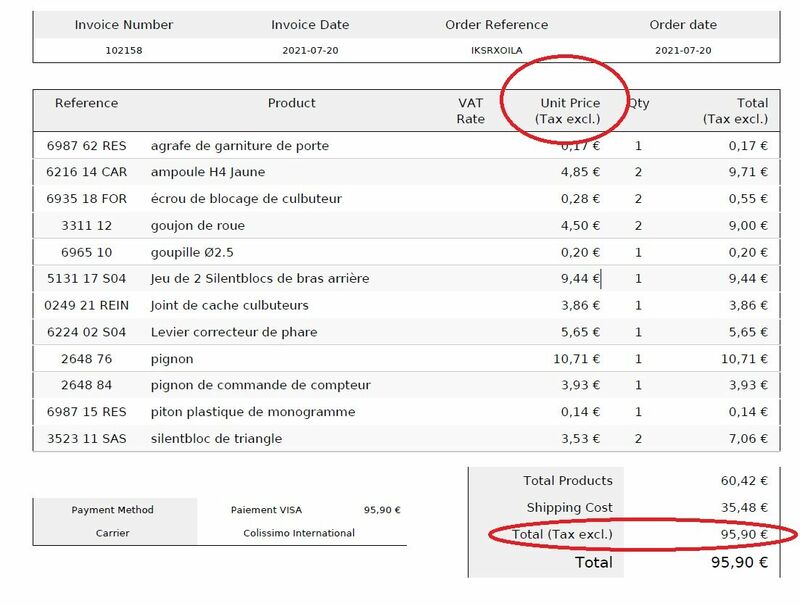
Task: Click unit price 10,71 €
Action: tap(577, 359)
